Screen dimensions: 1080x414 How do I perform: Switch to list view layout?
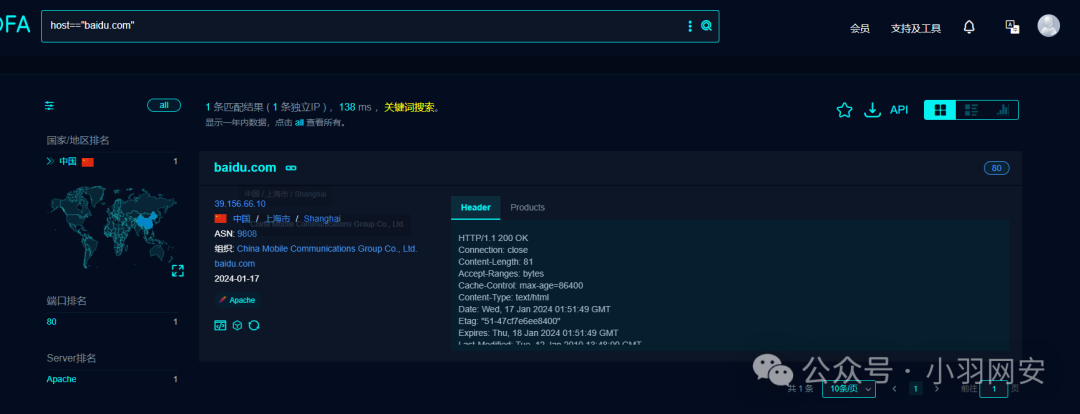[971, 110]
